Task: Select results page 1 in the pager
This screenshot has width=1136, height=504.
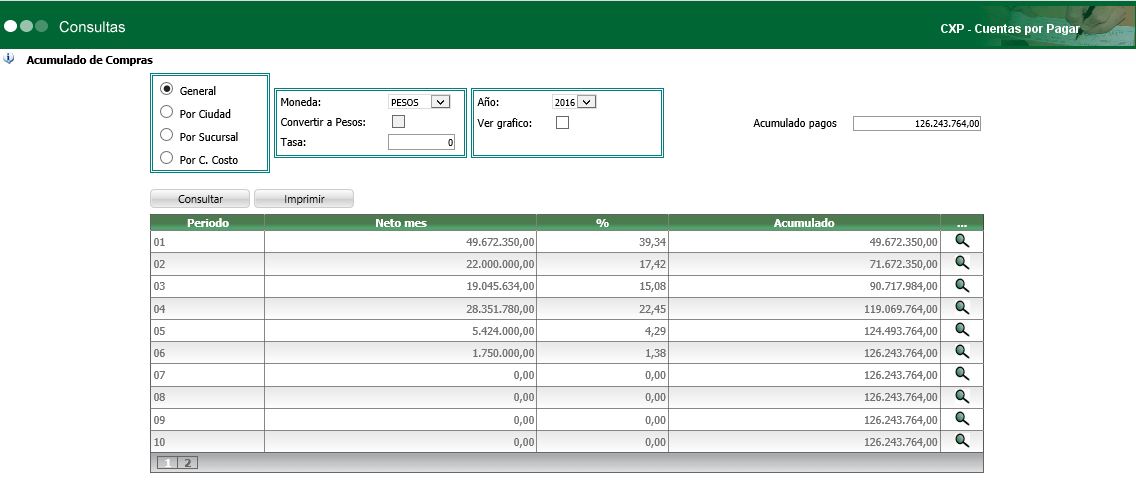Action: (x=167, y=463)
